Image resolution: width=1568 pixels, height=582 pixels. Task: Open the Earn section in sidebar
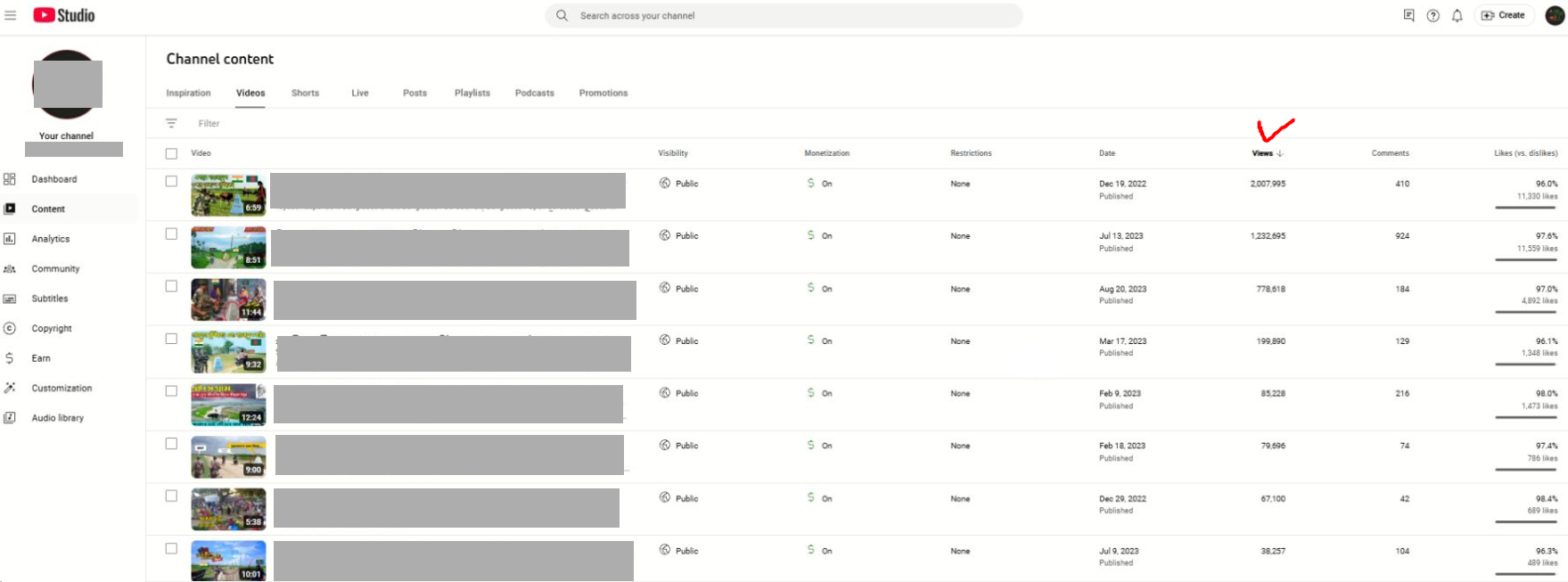pyautogui.click(x=41, y=358)
